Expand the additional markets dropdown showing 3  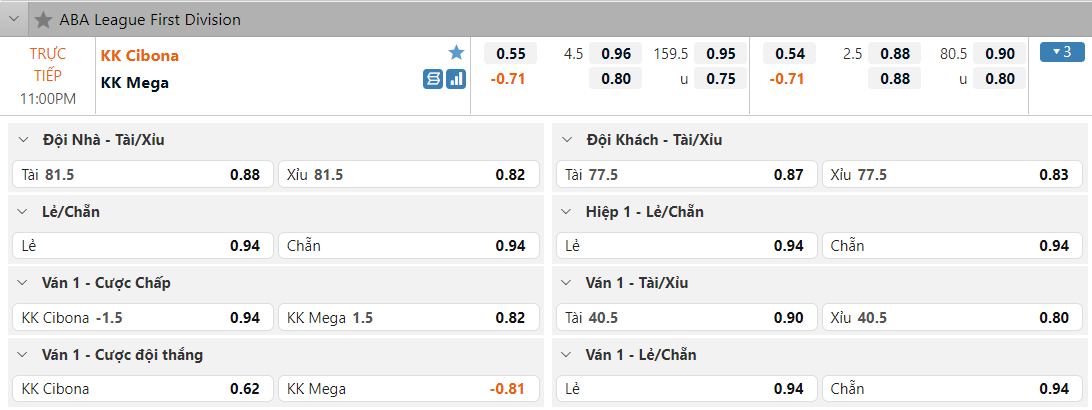[1062, 52]
